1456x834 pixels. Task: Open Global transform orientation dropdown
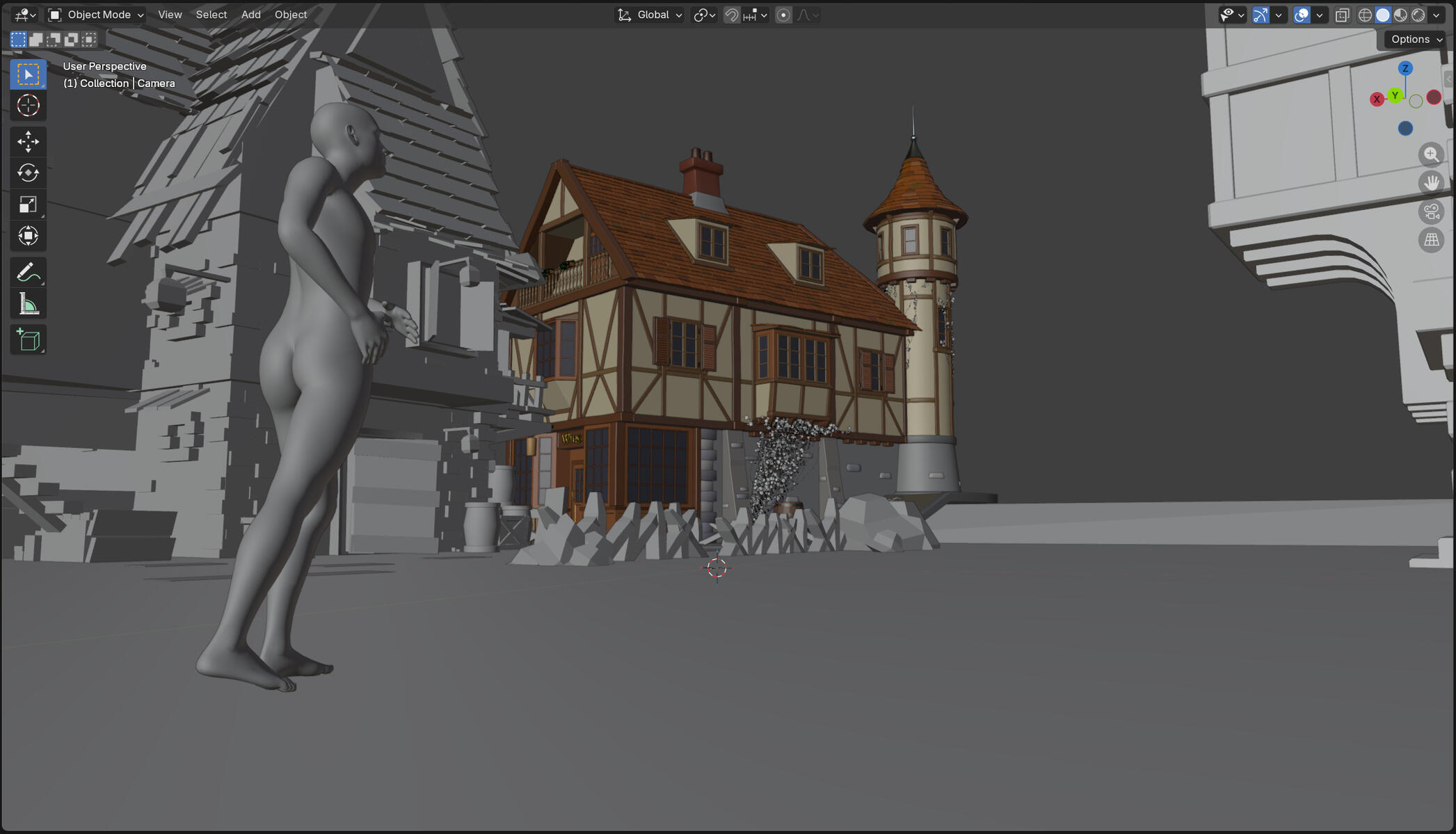click(650, 15)
